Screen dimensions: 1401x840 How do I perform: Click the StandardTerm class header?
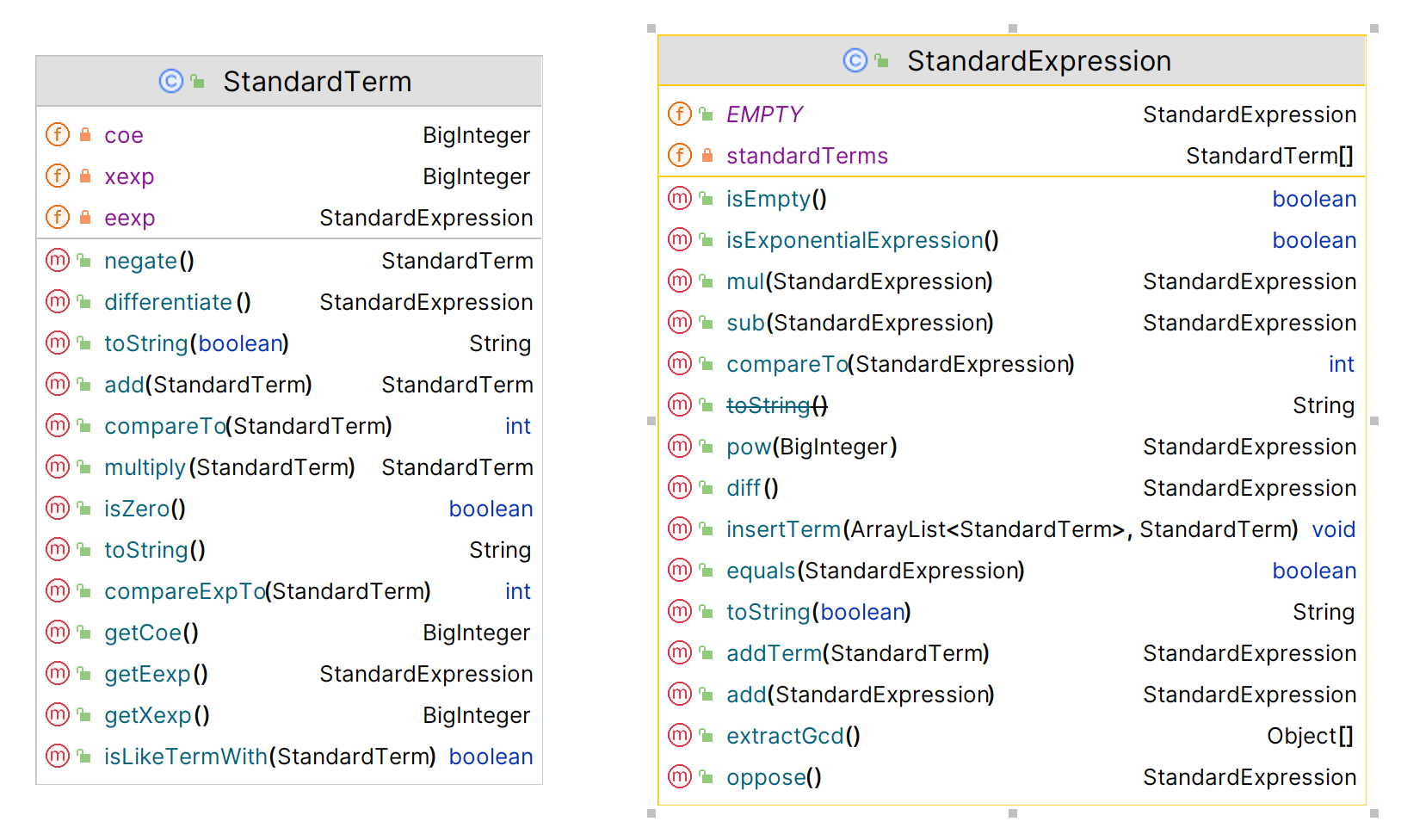point(317,82)
